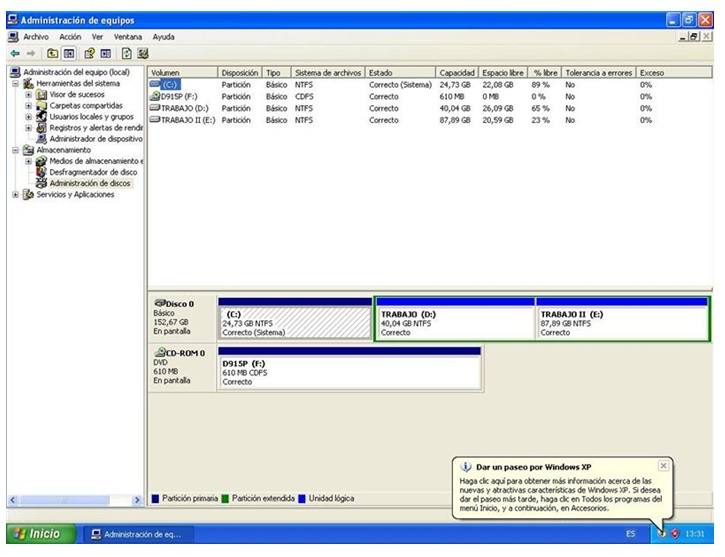Click the Inicio start button
The width and height of the screenshot is (725, 557).
pyautogui.click(x=37, y=534)
